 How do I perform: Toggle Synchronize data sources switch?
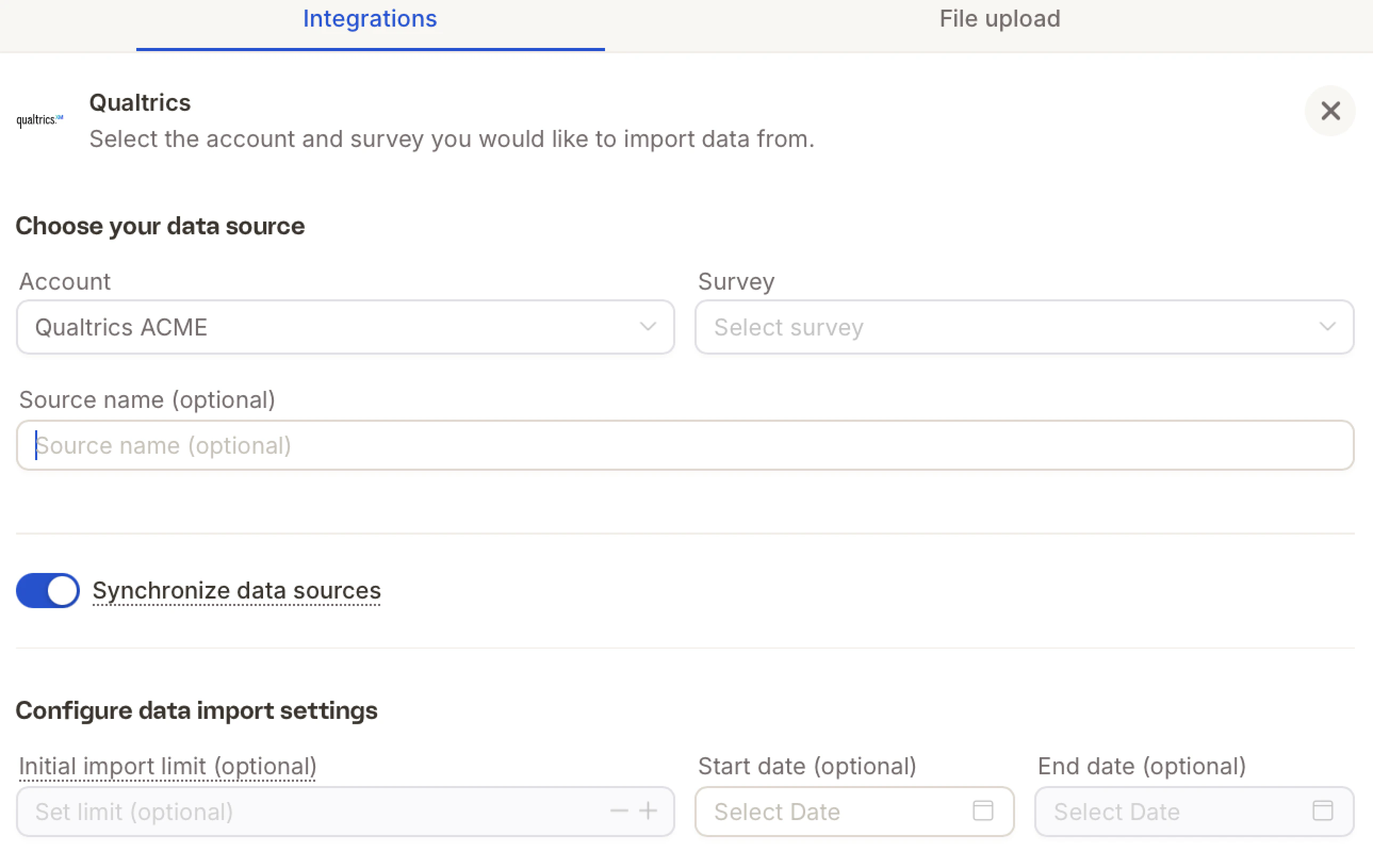[x=48, y=591]
